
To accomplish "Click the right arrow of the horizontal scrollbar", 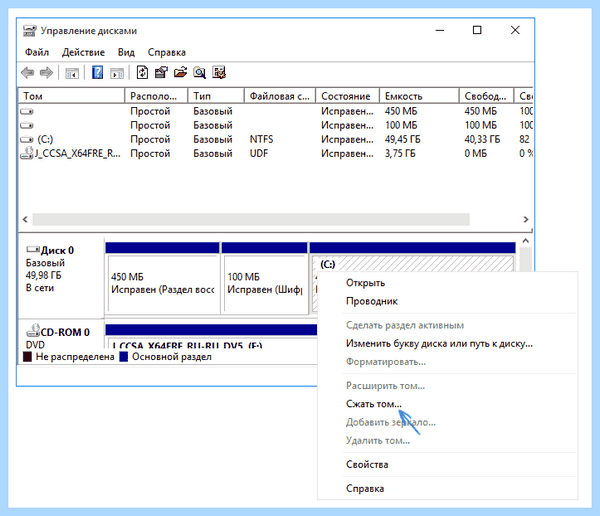I will tap(526, 219).
